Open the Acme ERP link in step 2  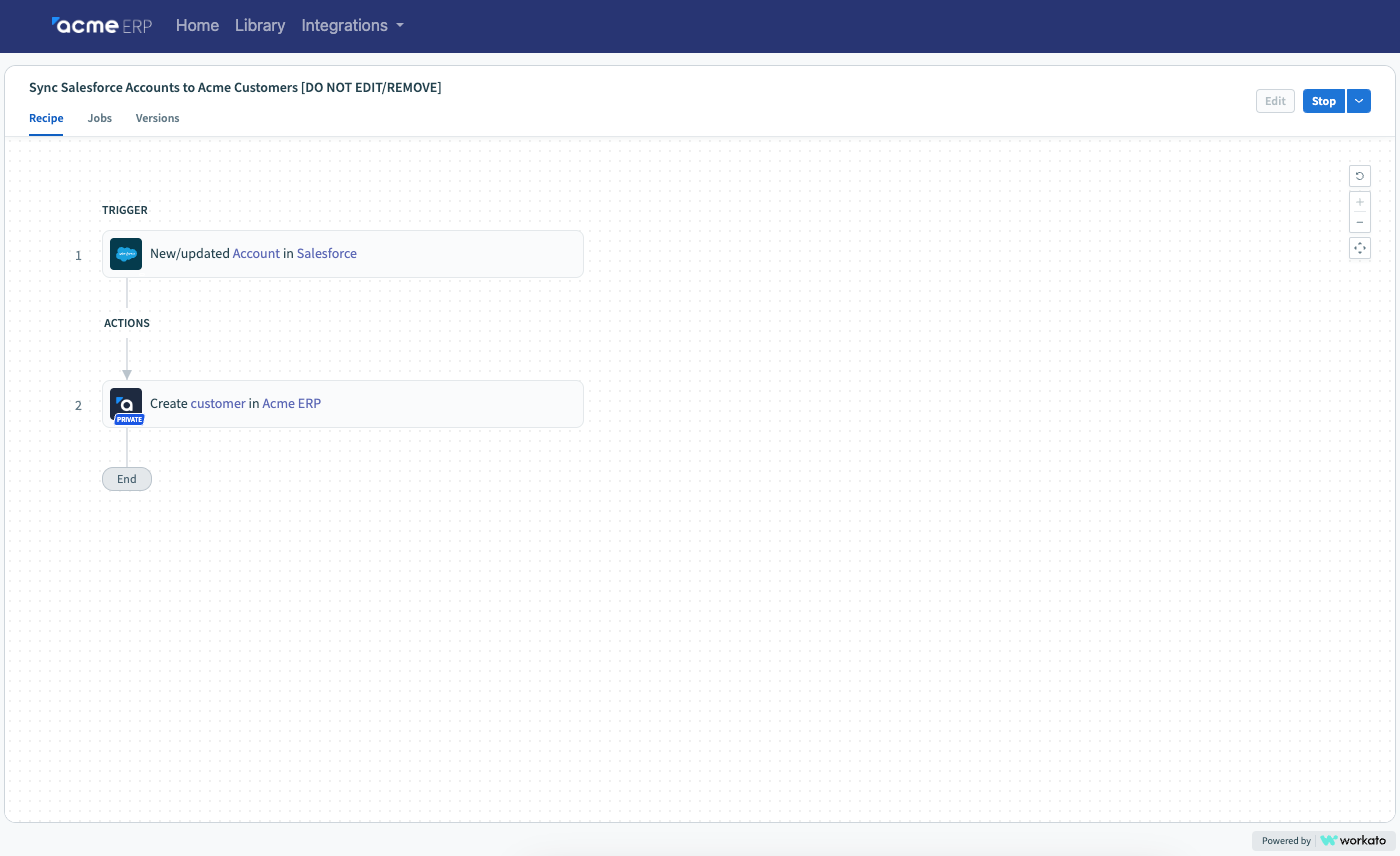tap(291, 403)
